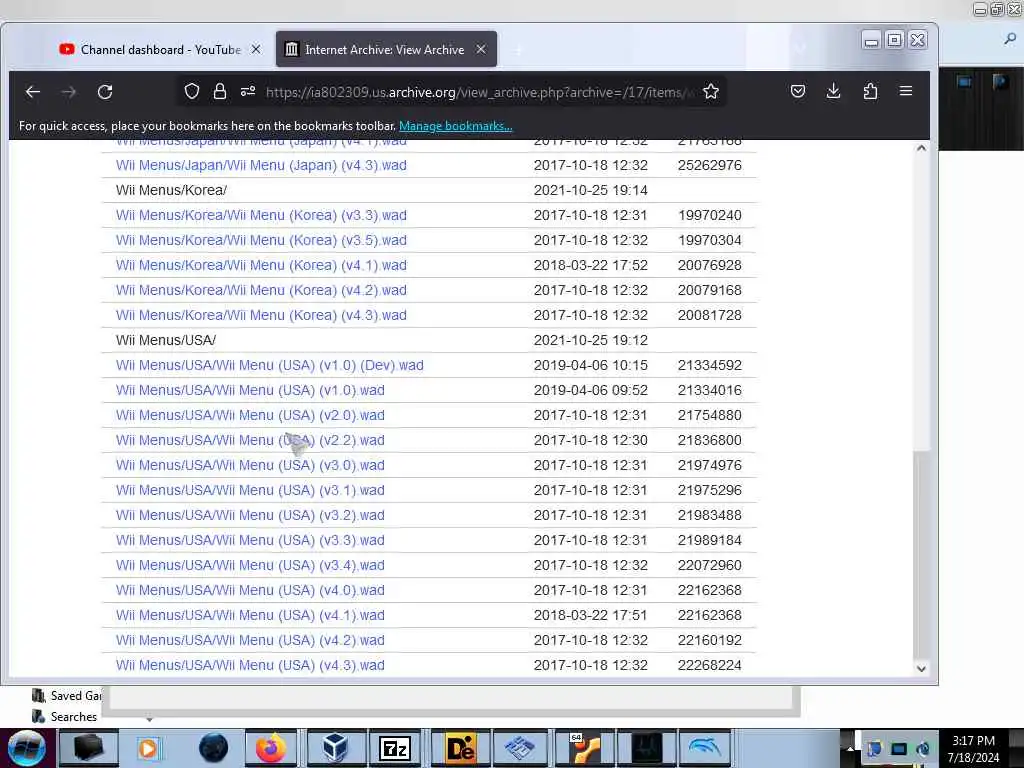Open the orange 64 taskbar icon
Viewport: 1024px width, 768px height.
(583, 748)
